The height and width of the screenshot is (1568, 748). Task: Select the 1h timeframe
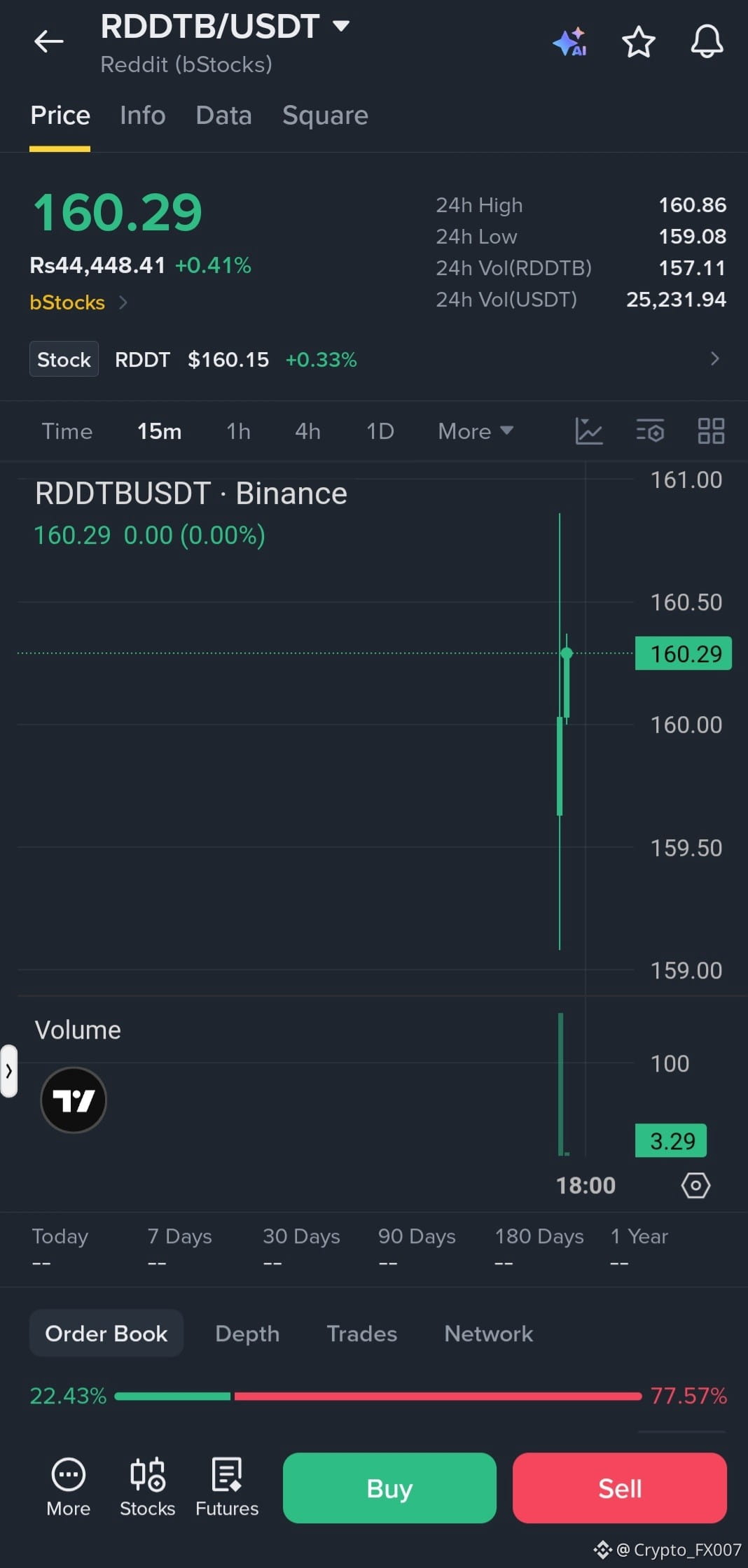point(238,430)
